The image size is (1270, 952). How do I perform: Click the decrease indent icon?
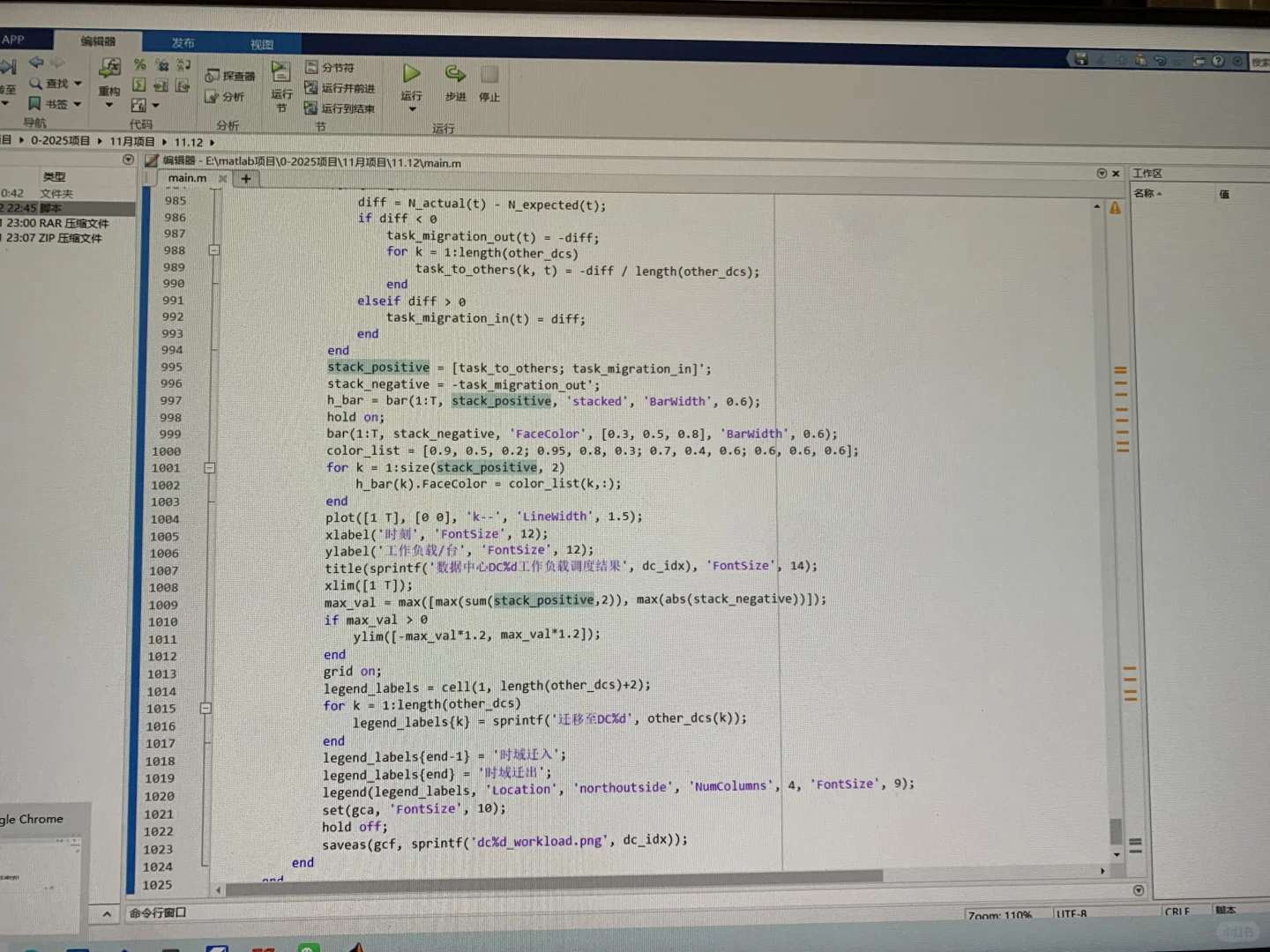tap(183, 86)
